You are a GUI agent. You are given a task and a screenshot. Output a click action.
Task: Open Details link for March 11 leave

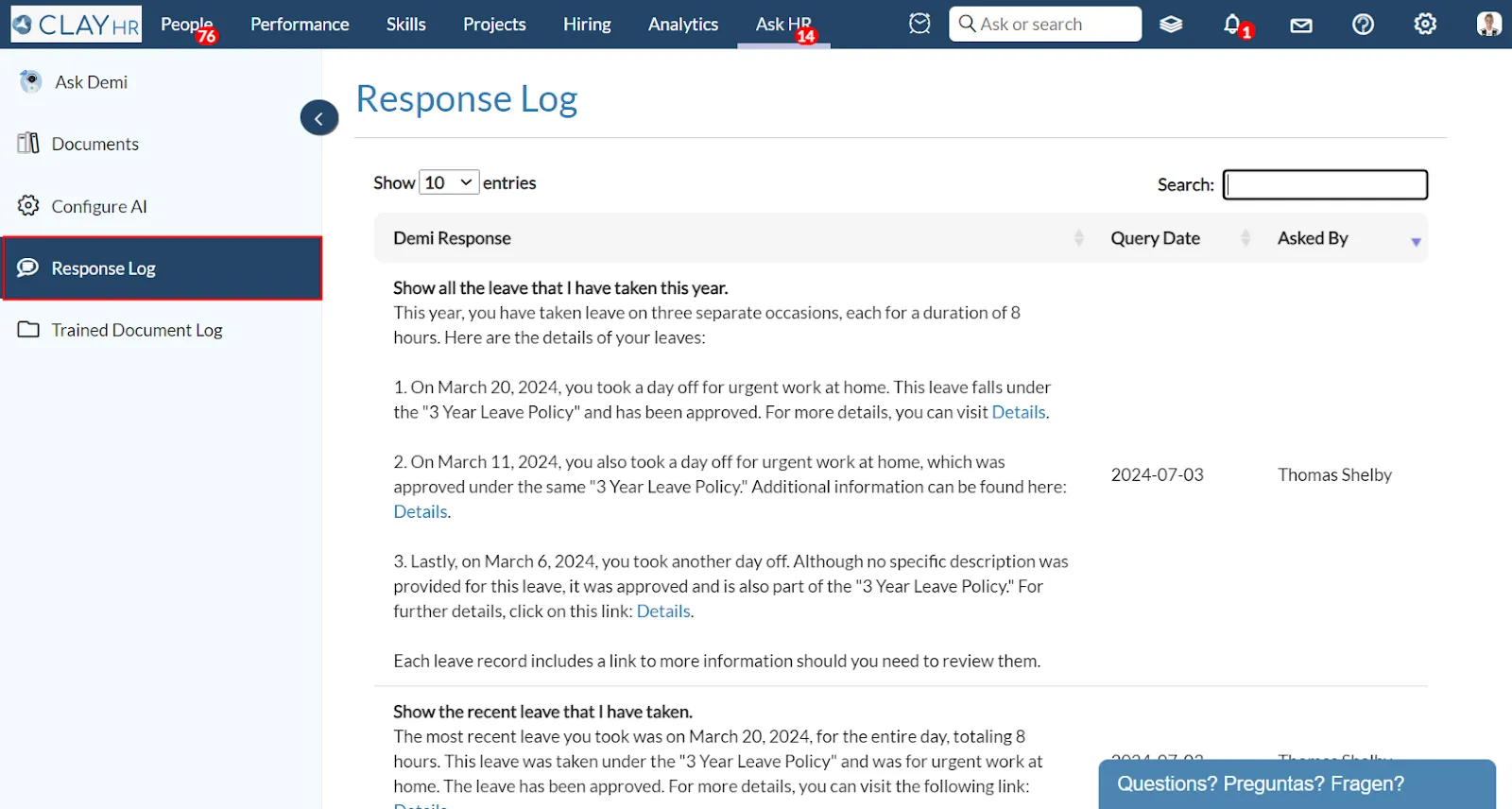pyautogui.click(x=421, y=511)
